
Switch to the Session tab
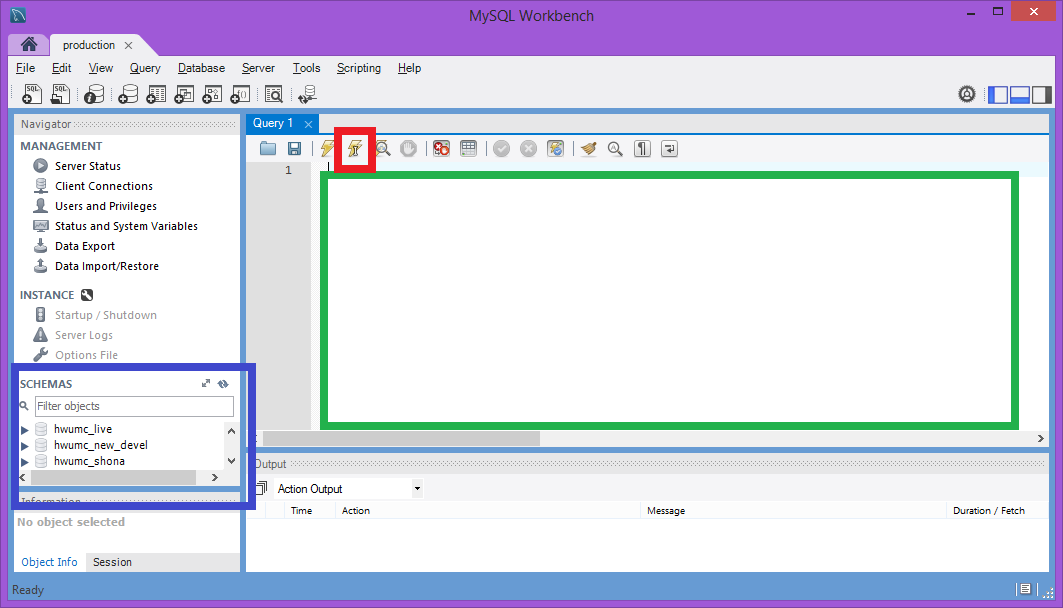click(113, 562)
